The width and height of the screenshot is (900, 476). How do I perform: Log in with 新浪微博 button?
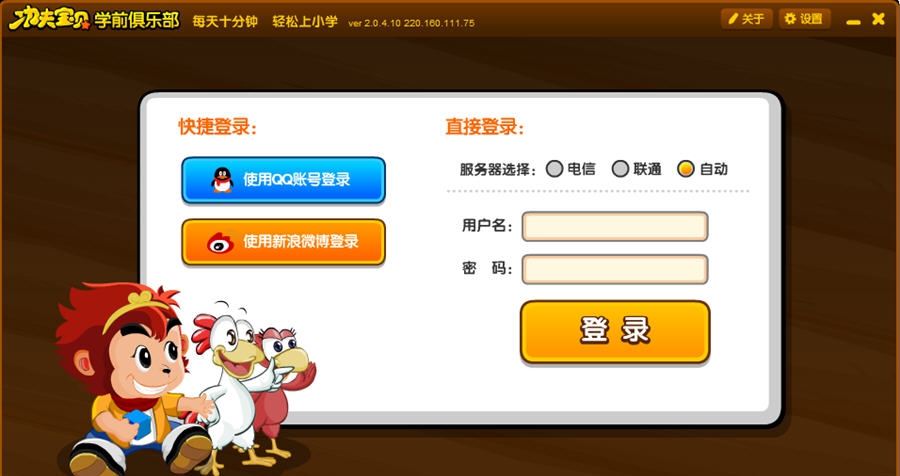point(284,242)
